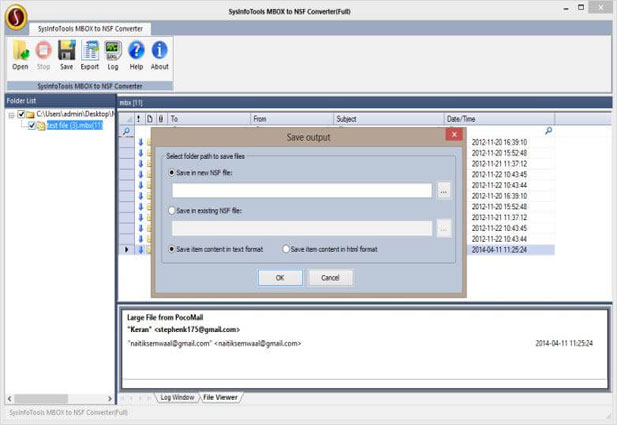Click the SysInfoTools application logo

tap(16, 17)
